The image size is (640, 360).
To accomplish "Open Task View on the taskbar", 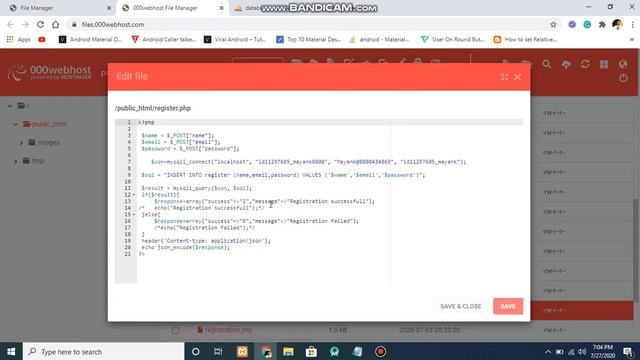I will 218,351.
